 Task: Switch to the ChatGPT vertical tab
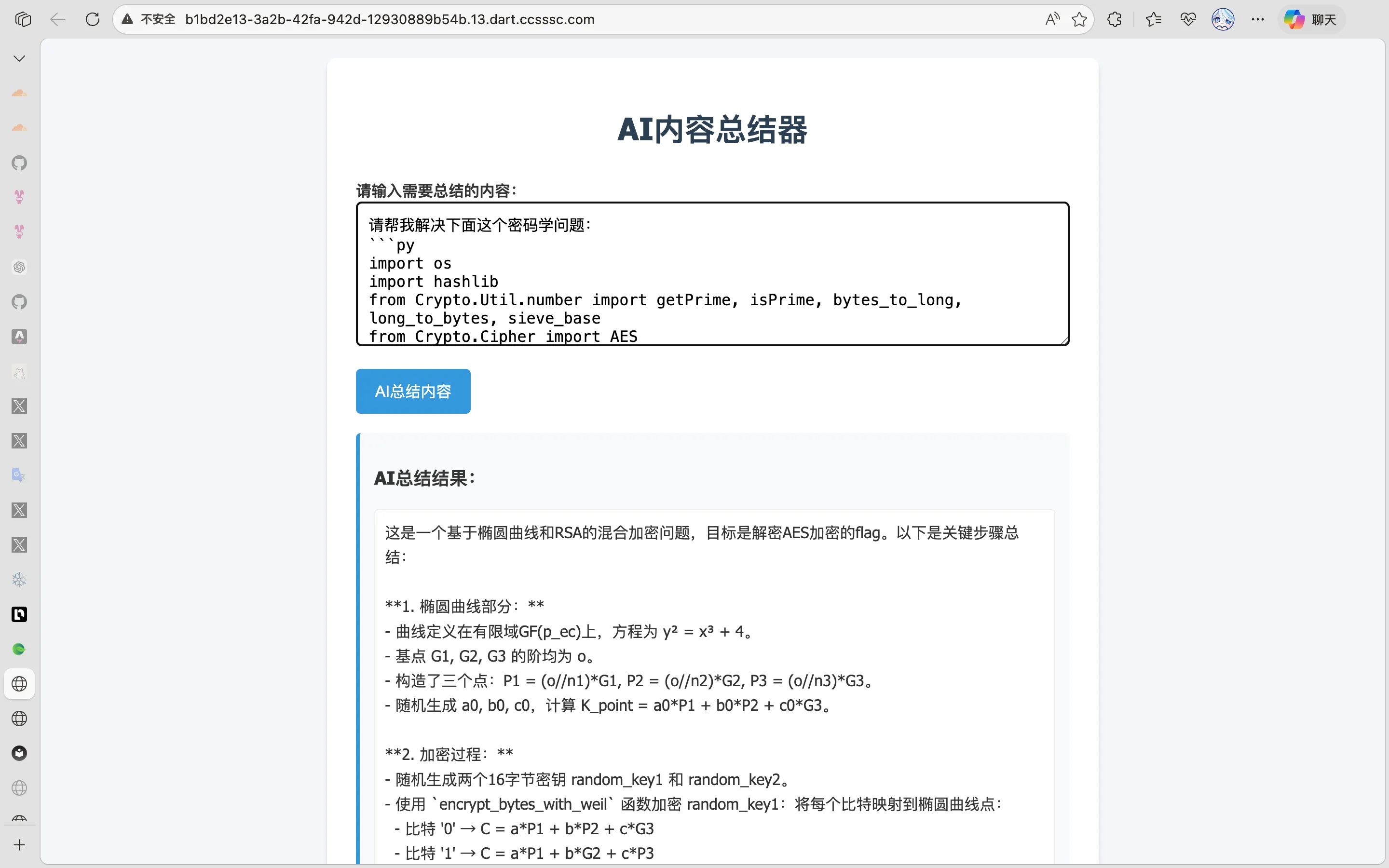(19, 267)
